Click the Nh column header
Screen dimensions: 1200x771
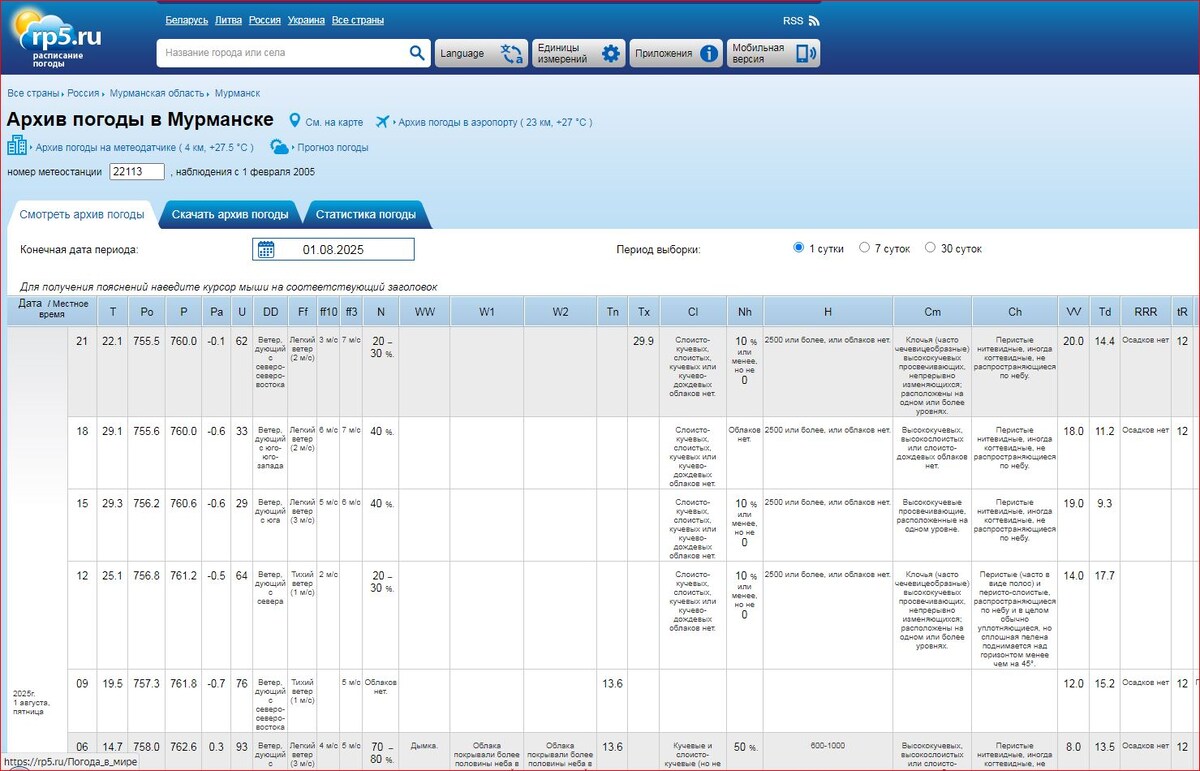pos(744,312)
